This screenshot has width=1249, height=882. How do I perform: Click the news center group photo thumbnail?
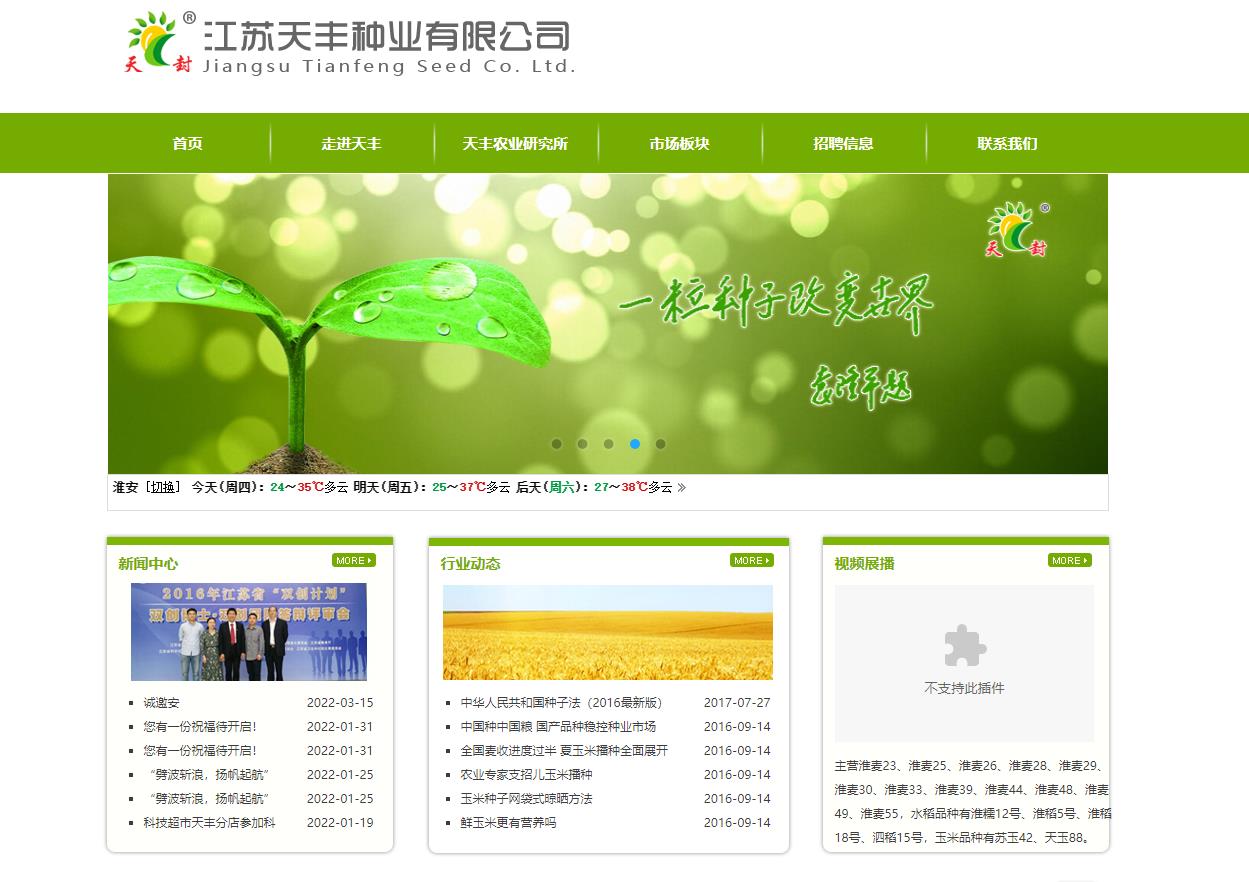click(x=249, y=632)
